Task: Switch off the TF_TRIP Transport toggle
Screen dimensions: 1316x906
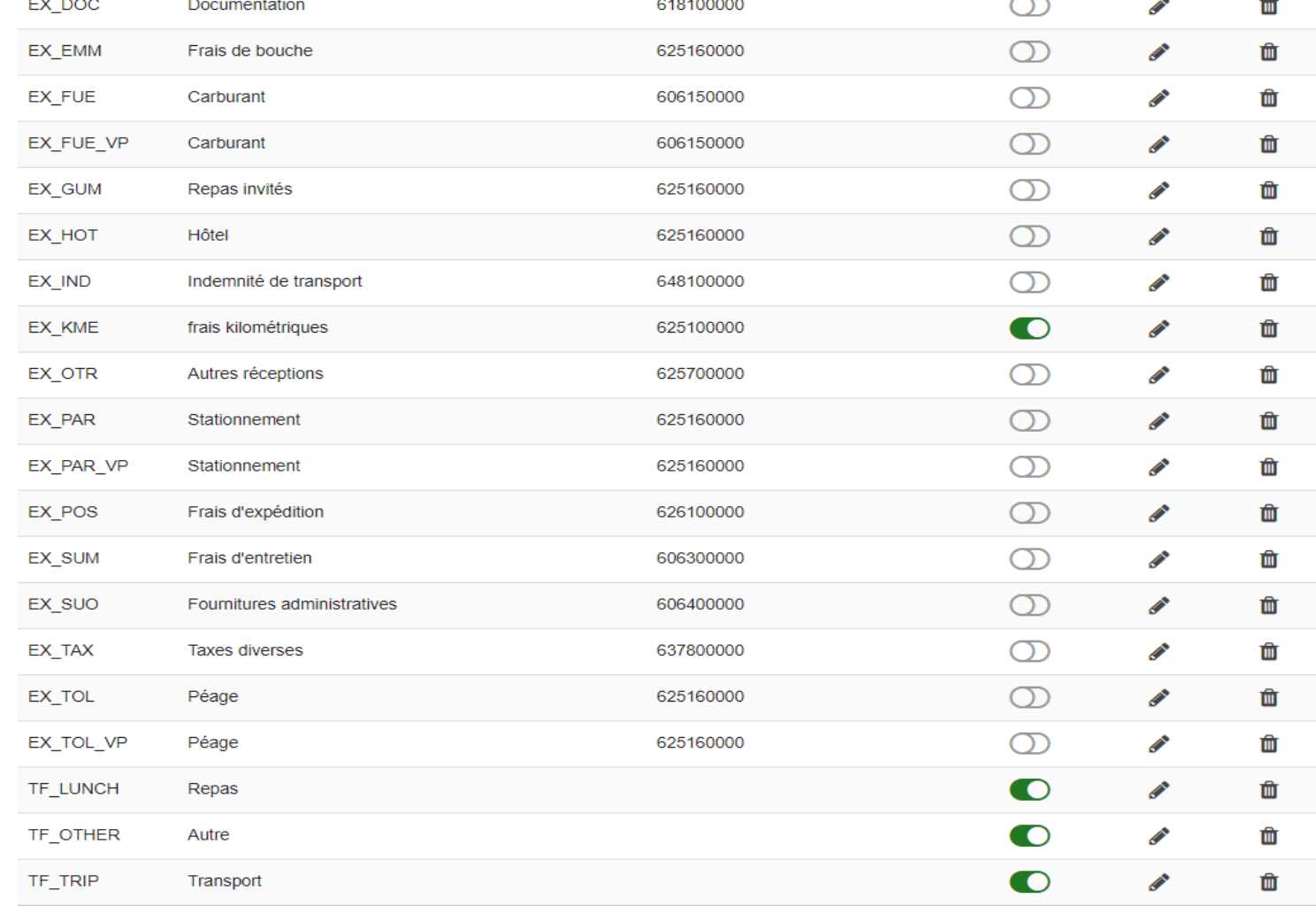Action: (1029, 881)
